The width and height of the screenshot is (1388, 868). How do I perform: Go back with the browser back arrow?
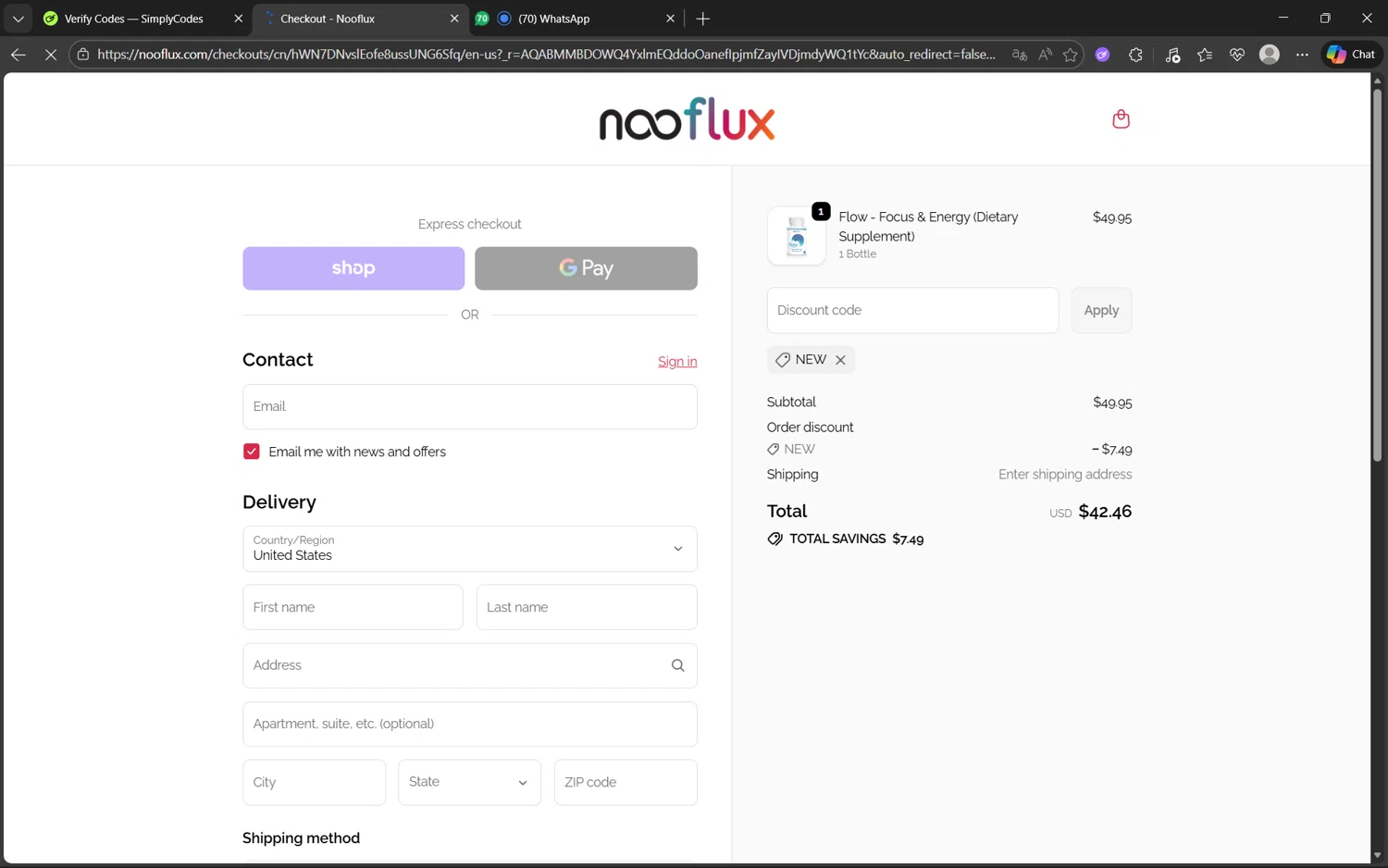tap(18, 55)
